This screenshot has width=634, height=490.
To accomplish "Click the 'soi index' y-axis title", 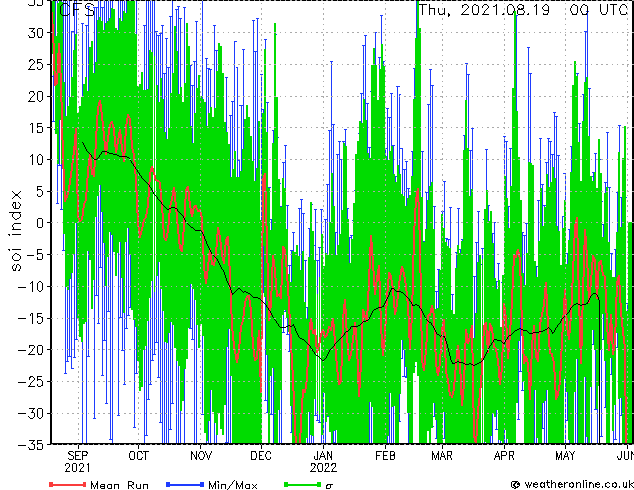I will (16, 230).
